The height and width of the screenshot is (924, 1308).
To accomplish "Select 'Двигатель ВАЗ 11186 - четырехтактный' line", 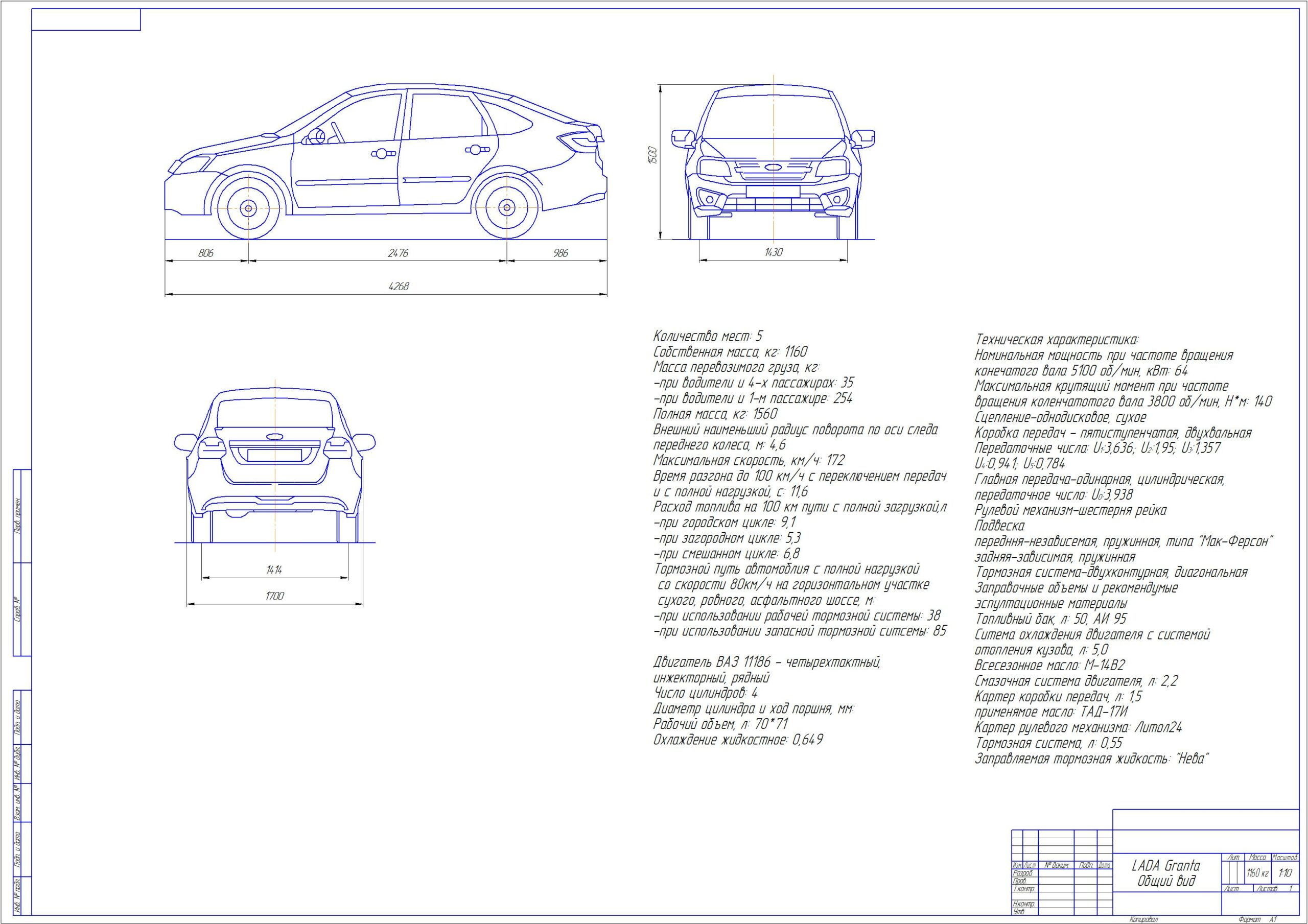I will [767, 662].
